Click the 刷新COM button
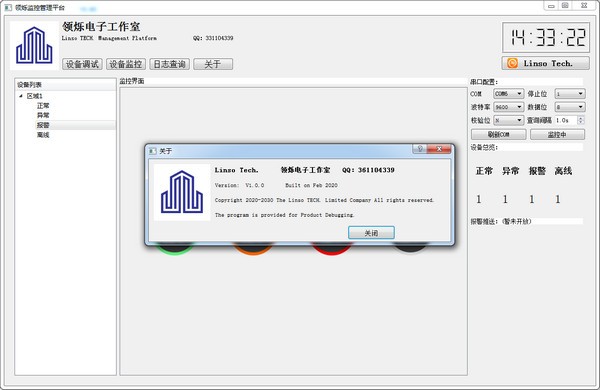 [x=499, y=134]
